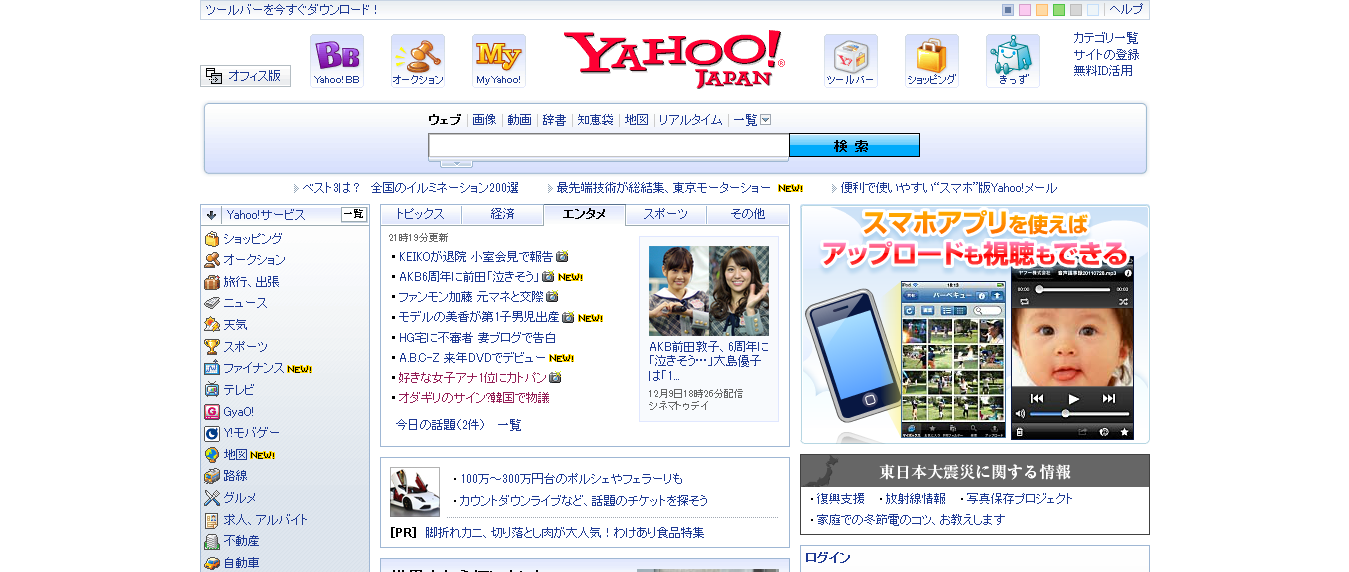
Task: Open the 写真保存プロジェクト link
Action: [x=1019, y=498]
